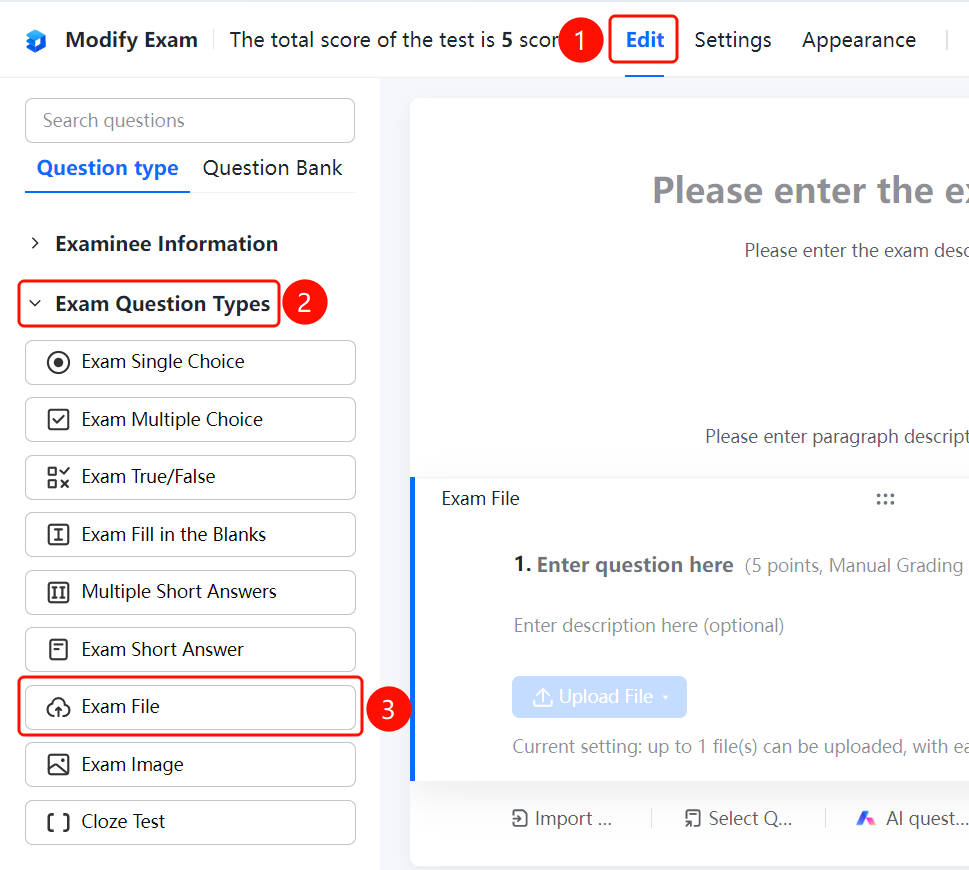The height and width of the screenshot is (870, 969).
Task: Focus the Search questions field
Action: tap(190, 120)
